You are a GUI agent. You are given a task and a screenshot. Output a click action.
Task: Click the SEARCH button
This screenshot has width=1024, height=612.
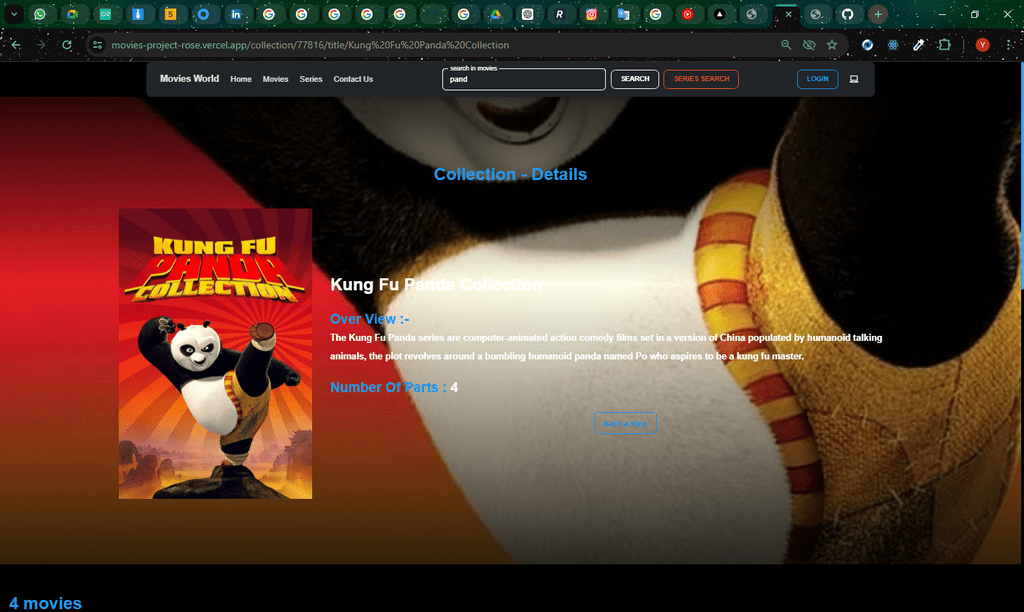click(x=635, y=79)
